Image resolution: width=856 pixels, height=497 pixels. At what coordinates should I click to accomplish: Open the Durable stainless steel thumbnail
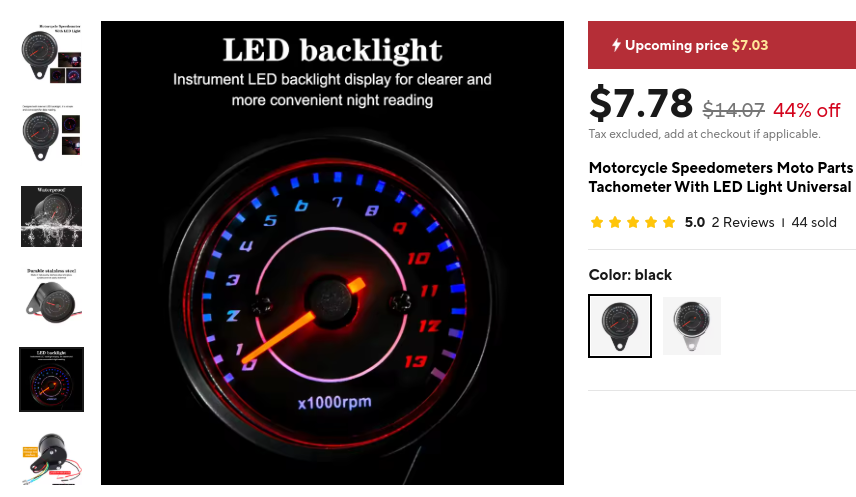pos(51,296)
